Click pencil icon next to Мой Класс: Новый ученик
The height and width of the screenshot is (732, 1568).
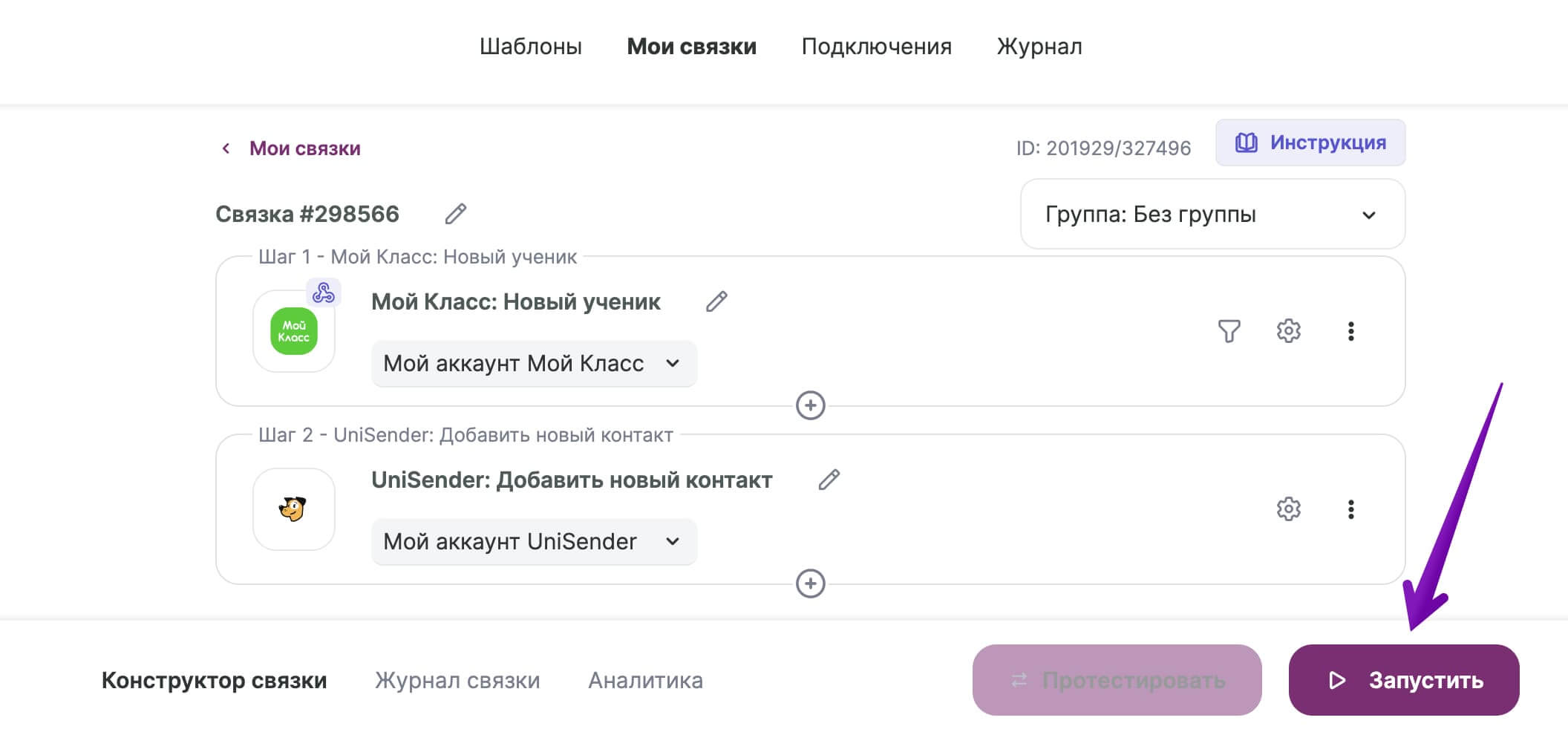716,301
